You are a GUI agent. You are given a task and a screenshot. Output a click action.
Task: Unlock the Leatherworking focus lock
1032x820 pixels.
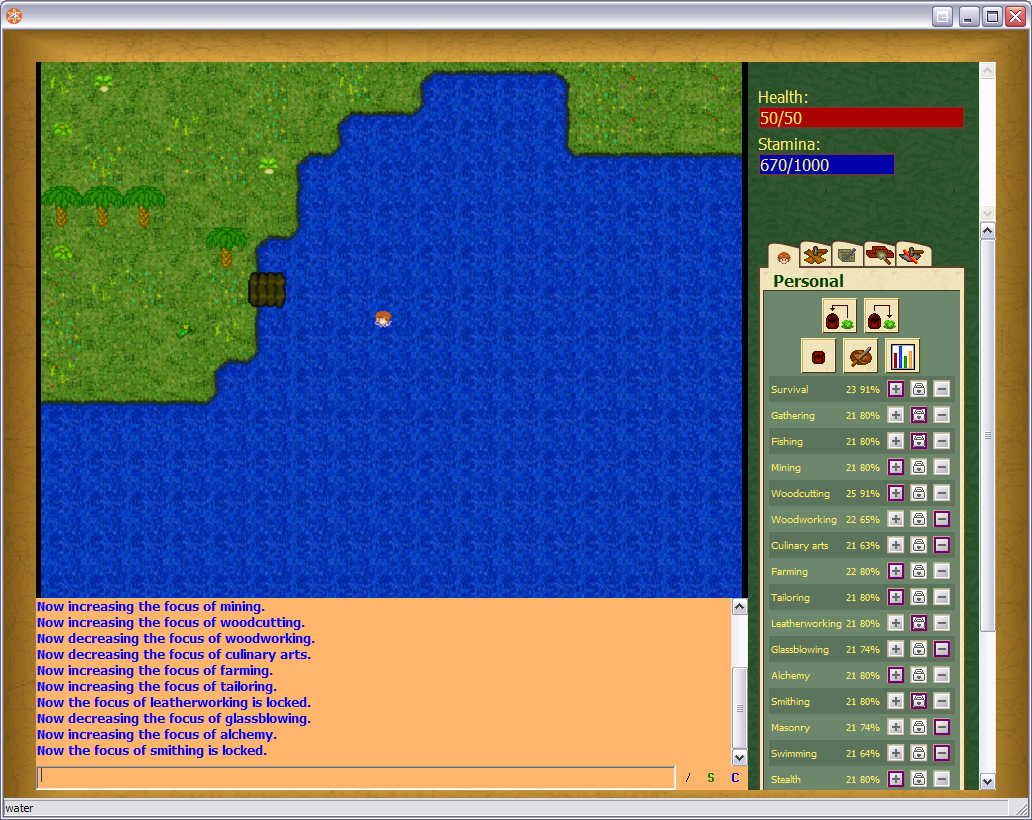(x=919, y=623)
